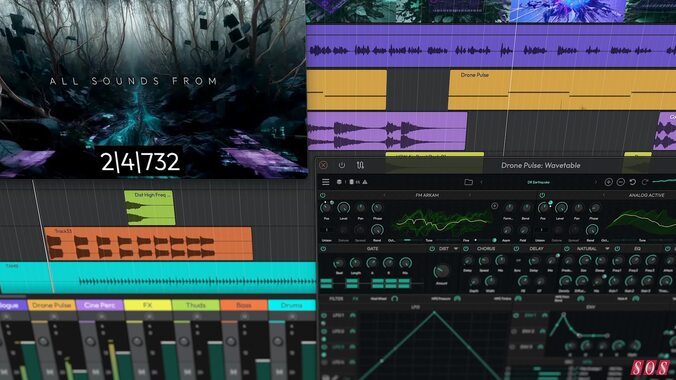Toggle the GATE effect power
Screen dimensions: 676x380
[x=323, y=249]
